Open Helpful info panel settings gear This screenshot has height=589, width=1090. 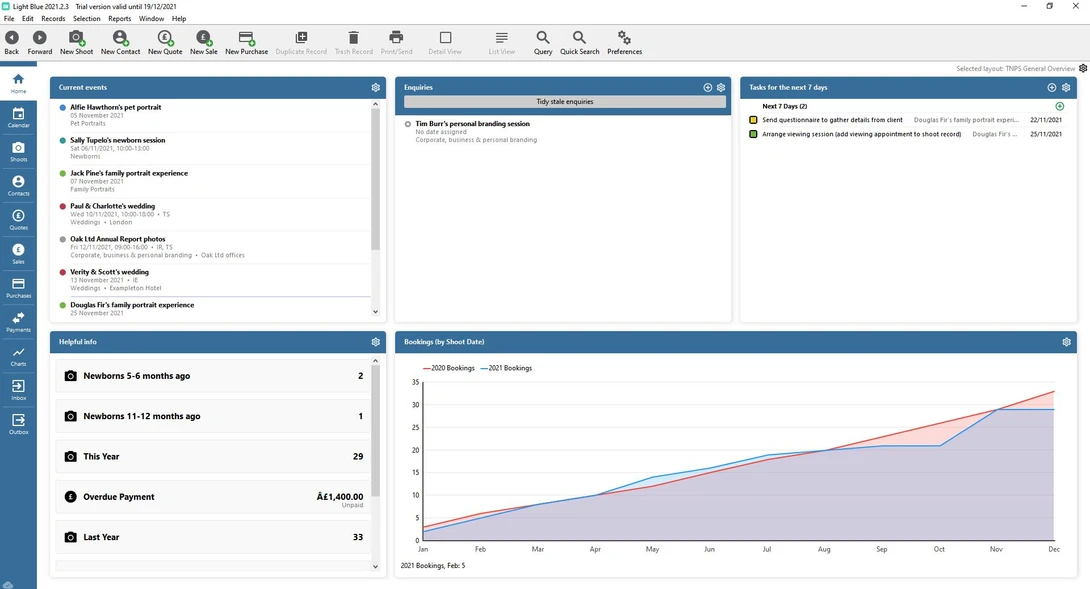(375, 342)
